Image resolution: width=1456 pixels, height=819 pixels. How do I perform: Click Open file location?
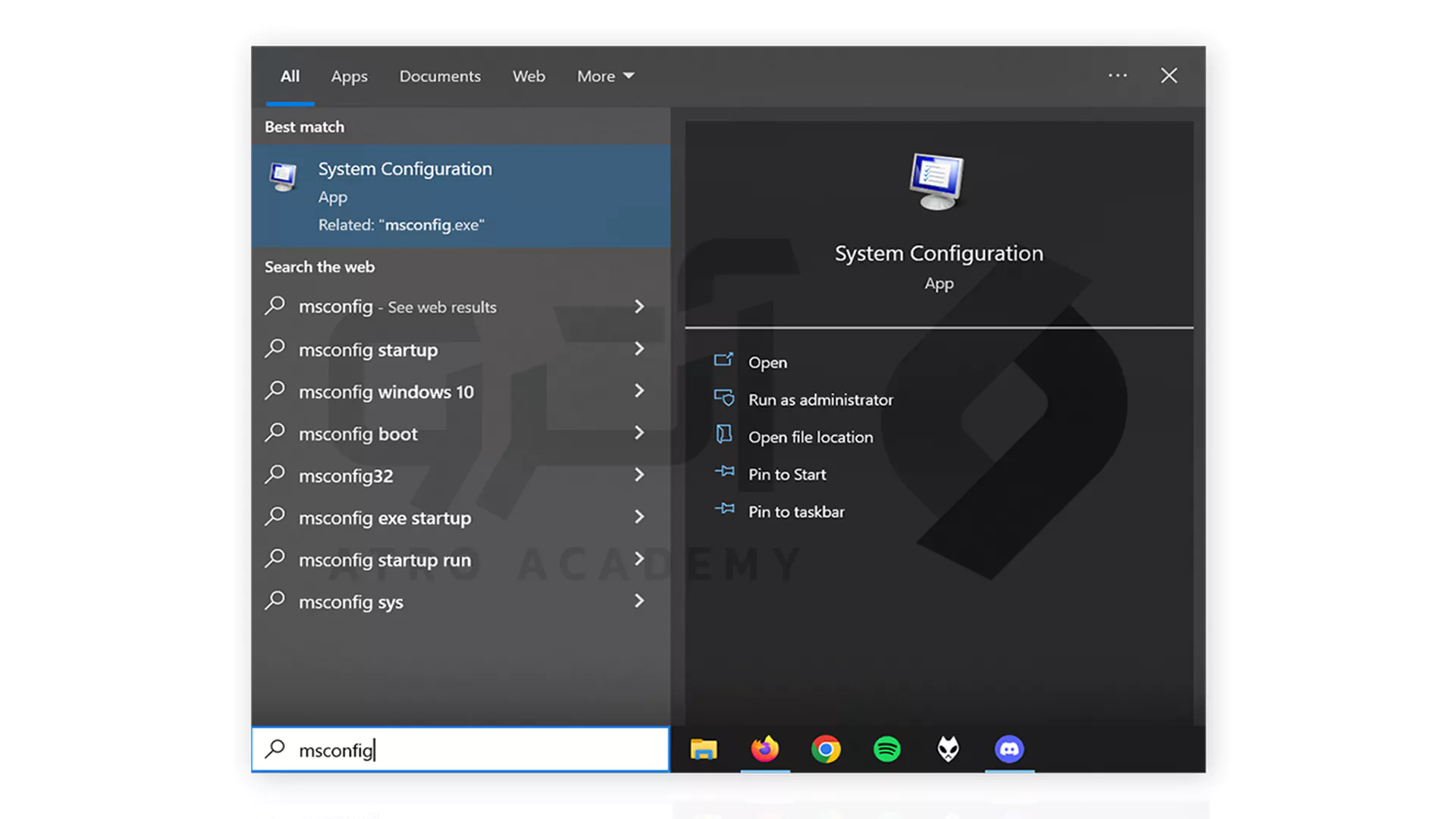pos(810,438)
